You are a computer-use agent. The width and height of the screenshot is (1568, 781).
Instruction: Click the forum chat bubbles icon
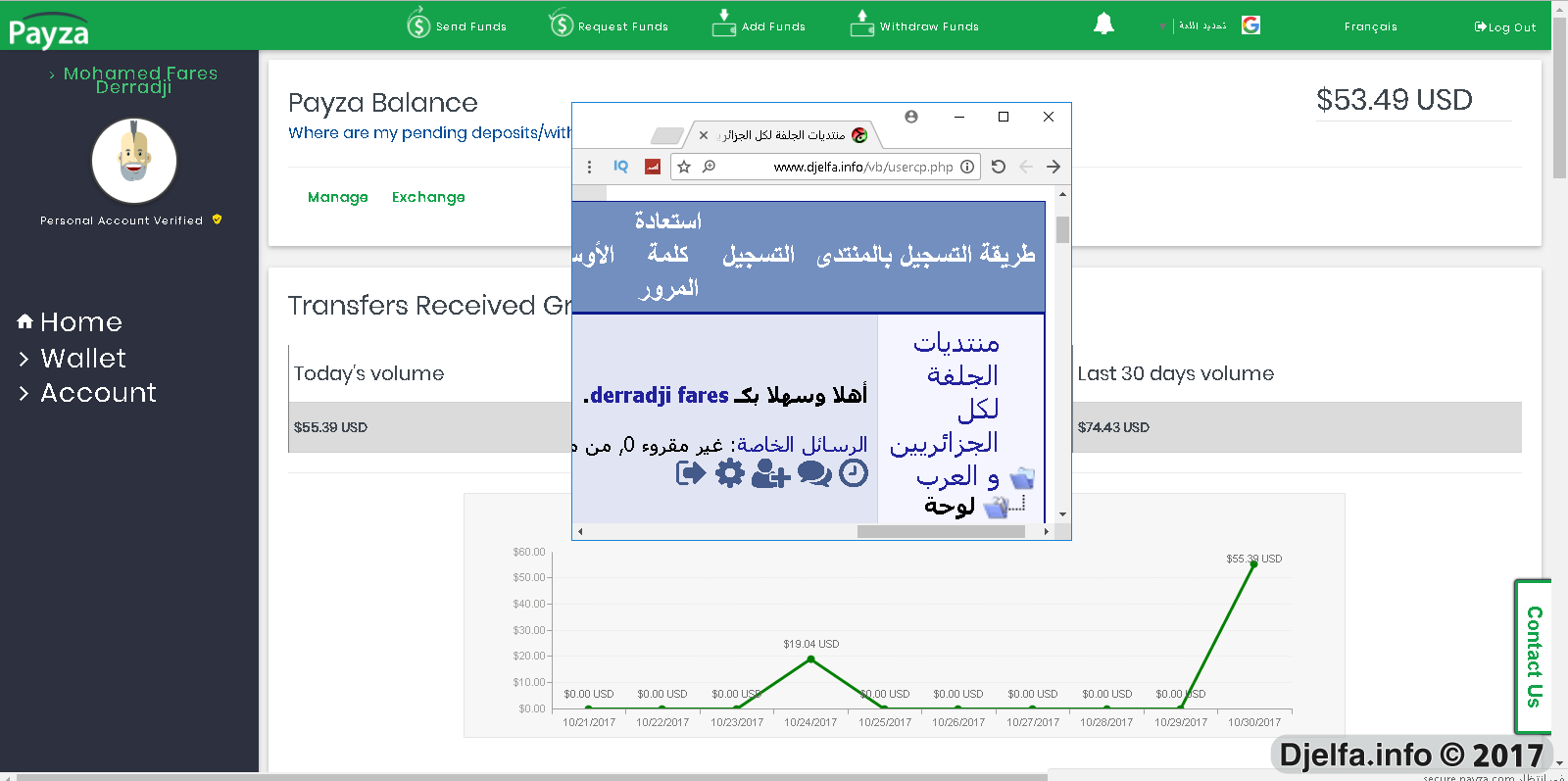[x=814, y=474]
